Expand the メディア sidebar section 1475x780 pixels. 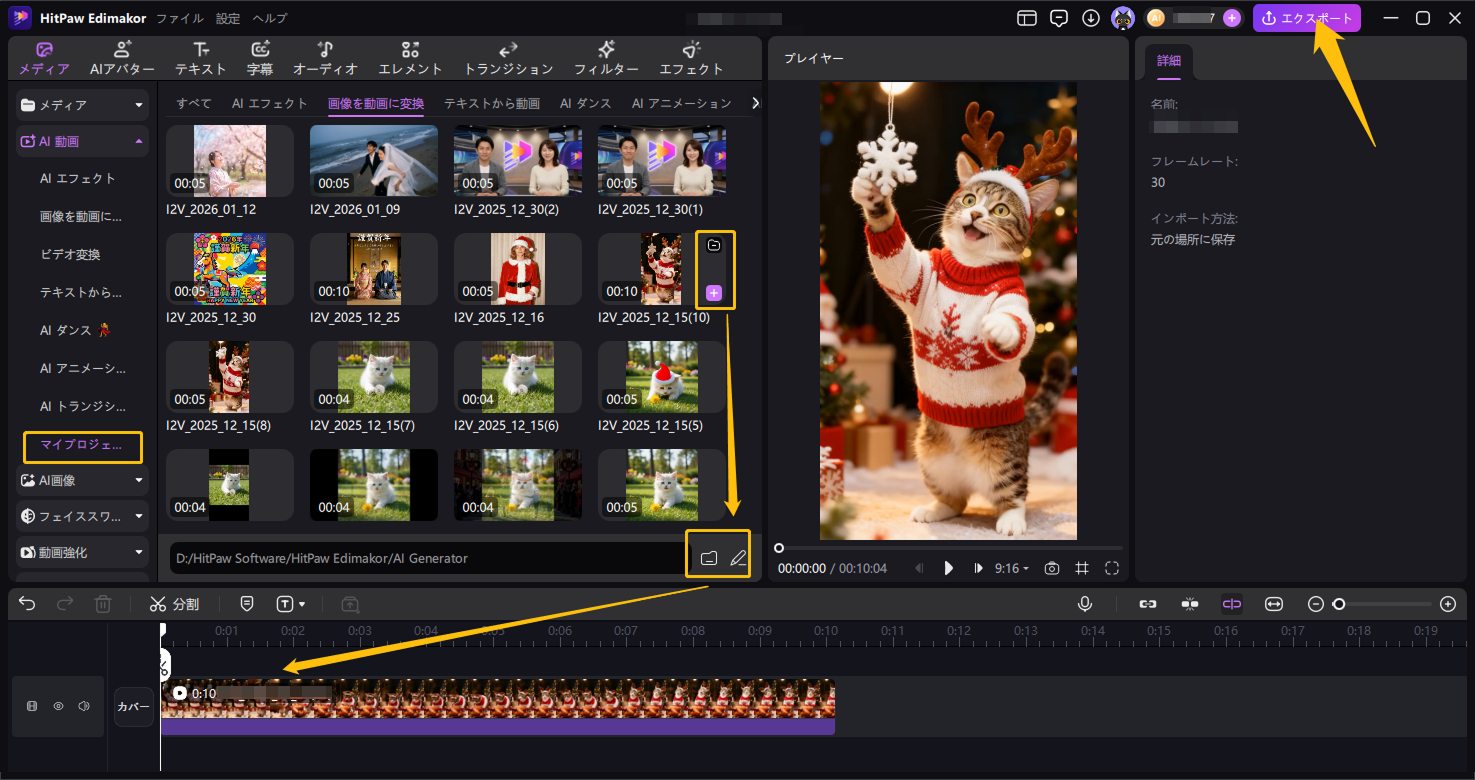[82, 105]
